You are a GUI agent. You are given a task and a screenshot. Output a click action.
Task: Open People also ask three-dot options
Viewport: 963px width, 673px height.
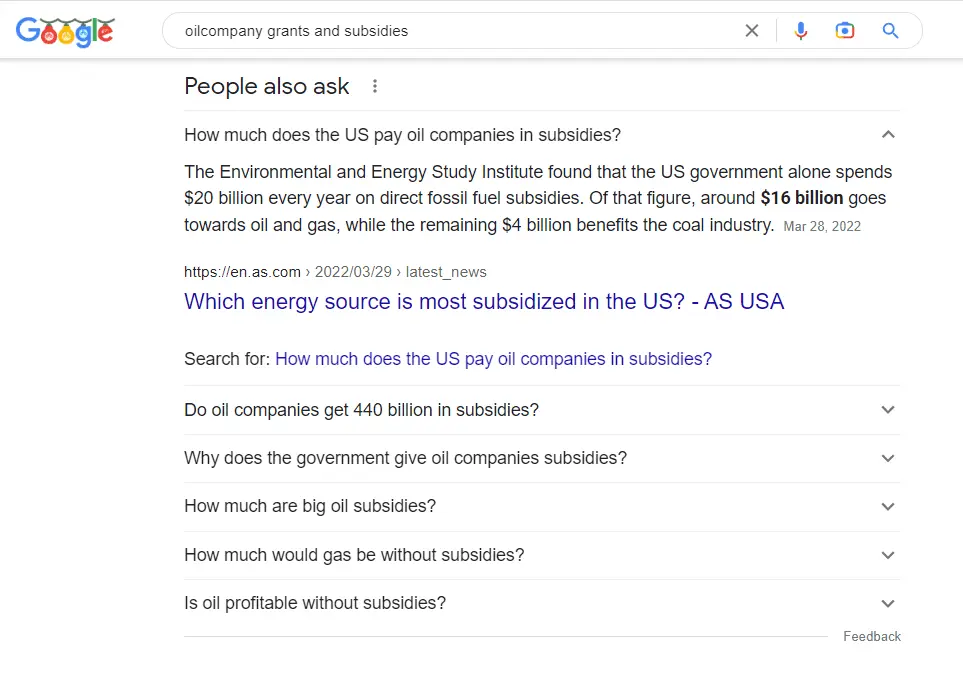pyautogui.click(x=375, y=86)
